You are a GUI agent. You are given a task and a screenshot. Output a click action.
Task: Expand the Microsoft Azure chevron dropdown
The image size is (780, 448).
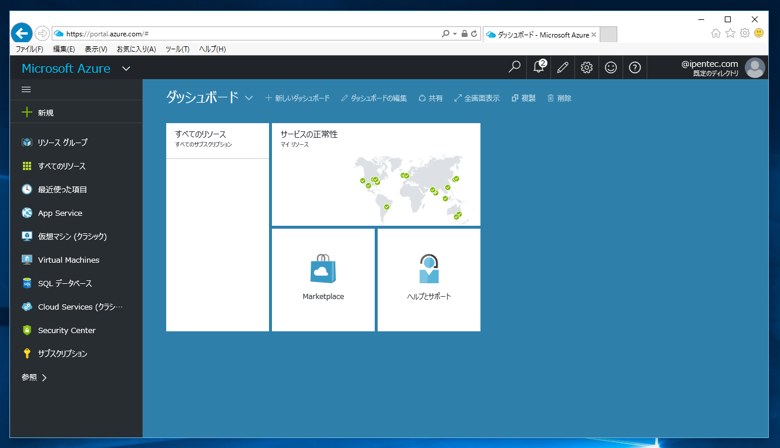pos(126,69)
